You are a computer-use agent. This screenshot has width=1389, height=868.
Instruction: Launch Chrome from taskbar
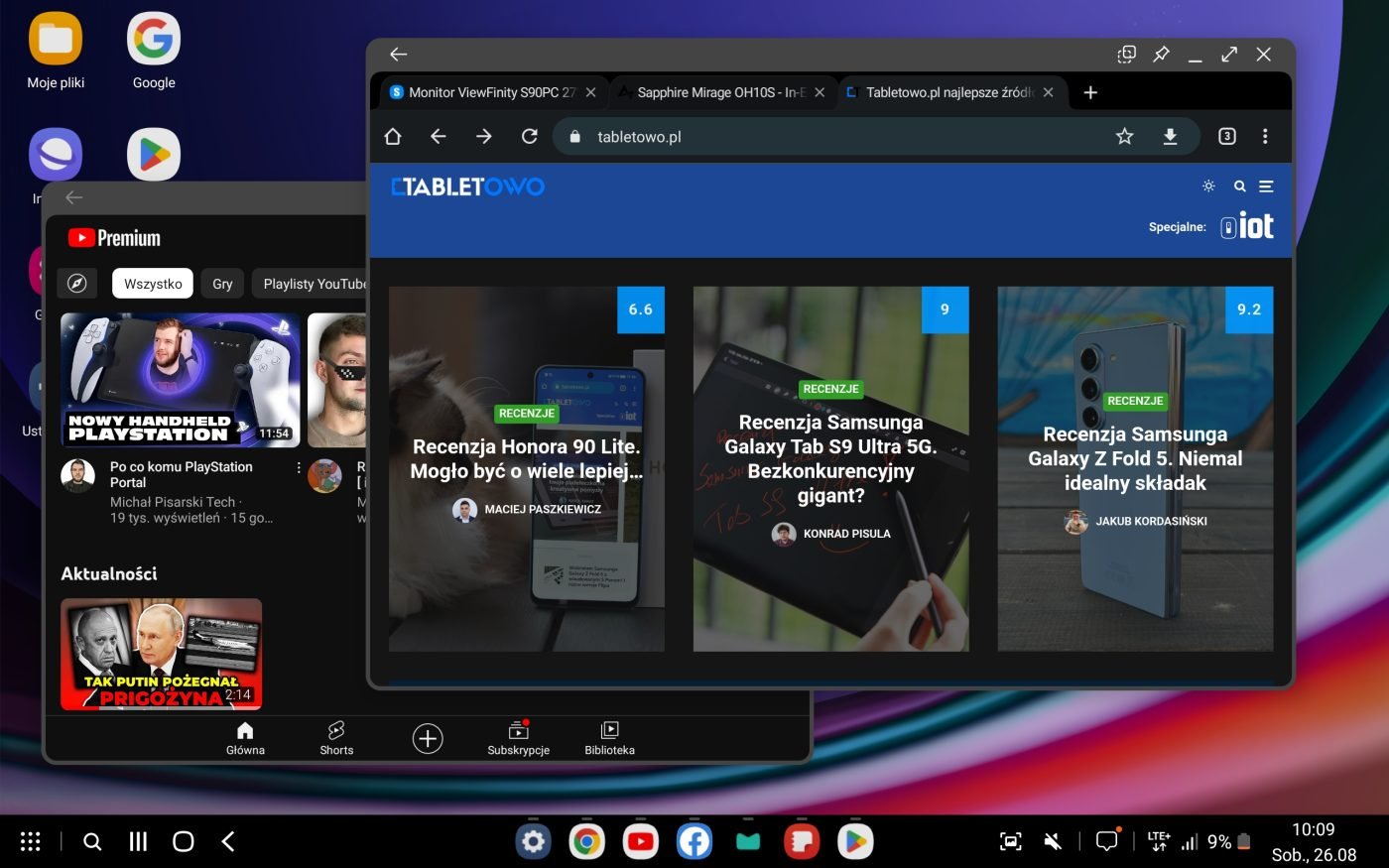click(587, 842)
